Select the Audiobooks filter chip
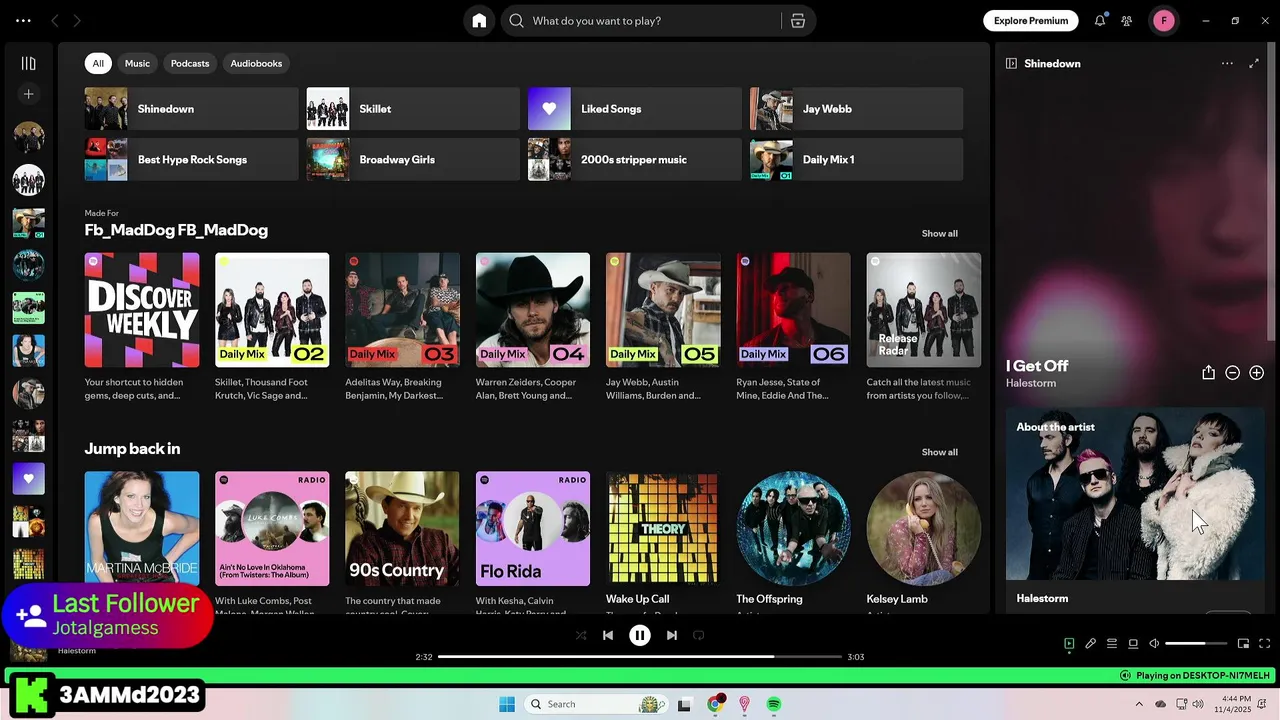Viewport: 1280px width, 720px height. pyautogui.click(x=256, y=63)
